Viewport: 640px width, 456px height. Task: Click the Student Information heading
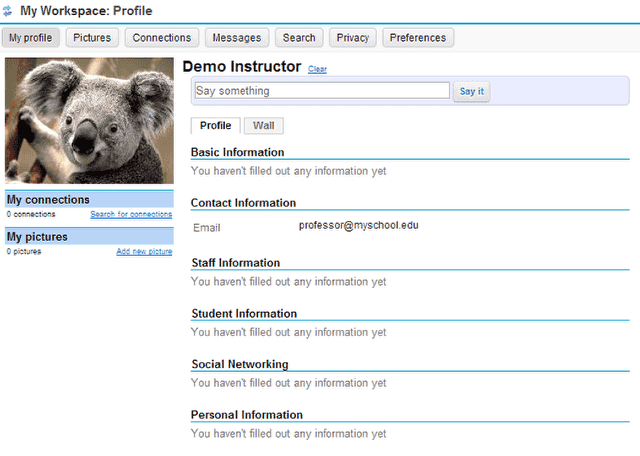coord(244,314)
